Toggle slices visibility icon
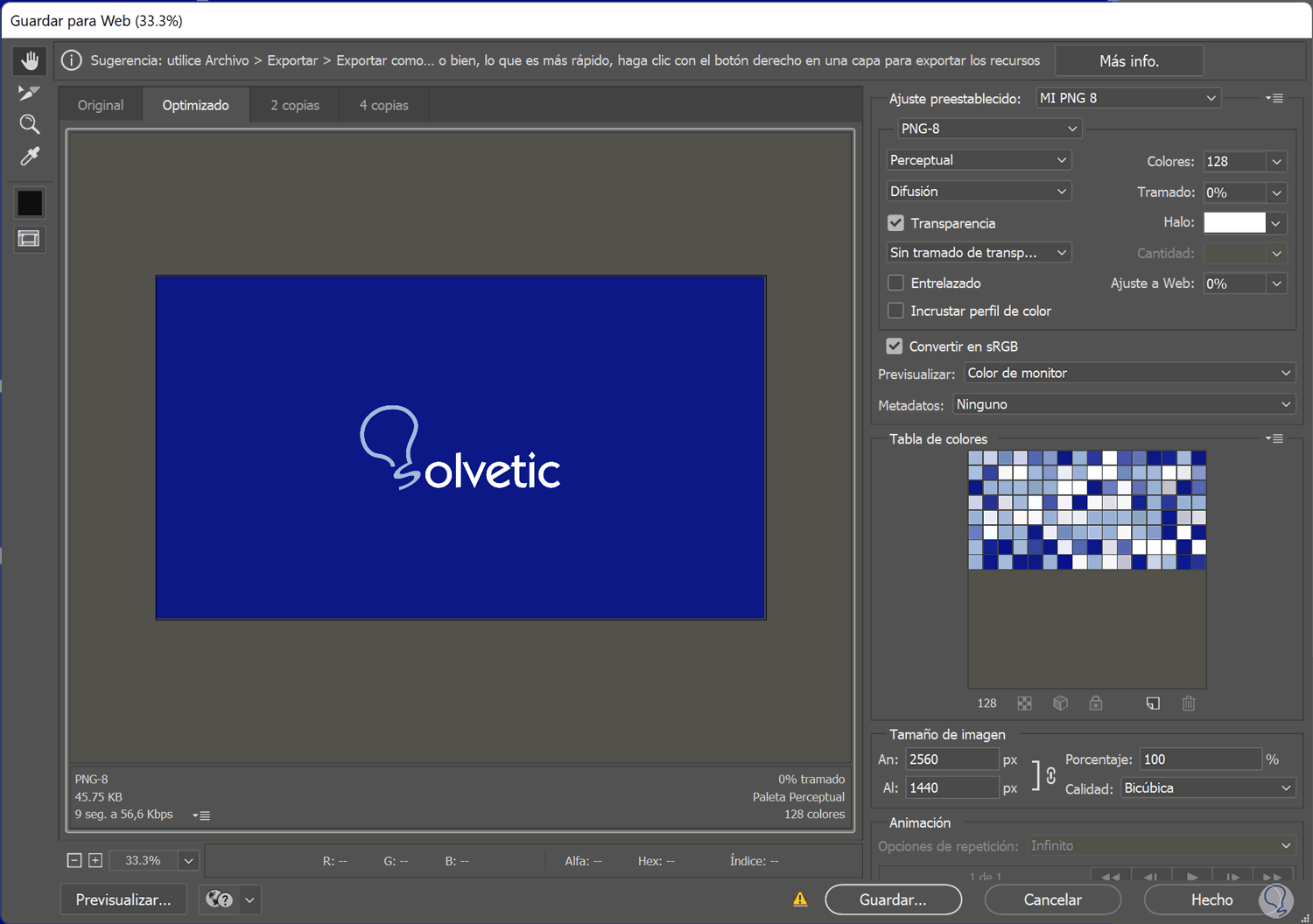Screen dimensions: 1313x924 30,239
